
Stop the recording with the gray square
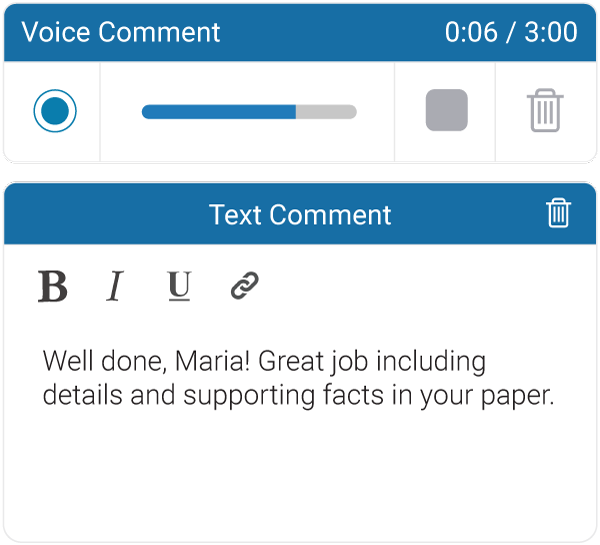pos(447,110)
